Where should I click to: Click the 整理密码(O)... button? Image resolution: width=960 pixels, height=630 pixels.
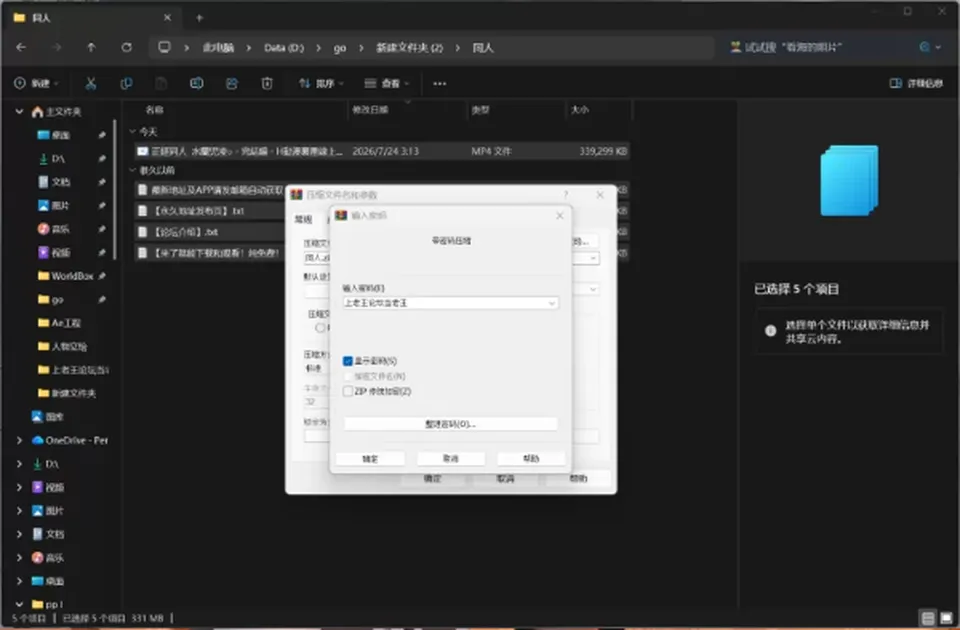click(450, 424)
